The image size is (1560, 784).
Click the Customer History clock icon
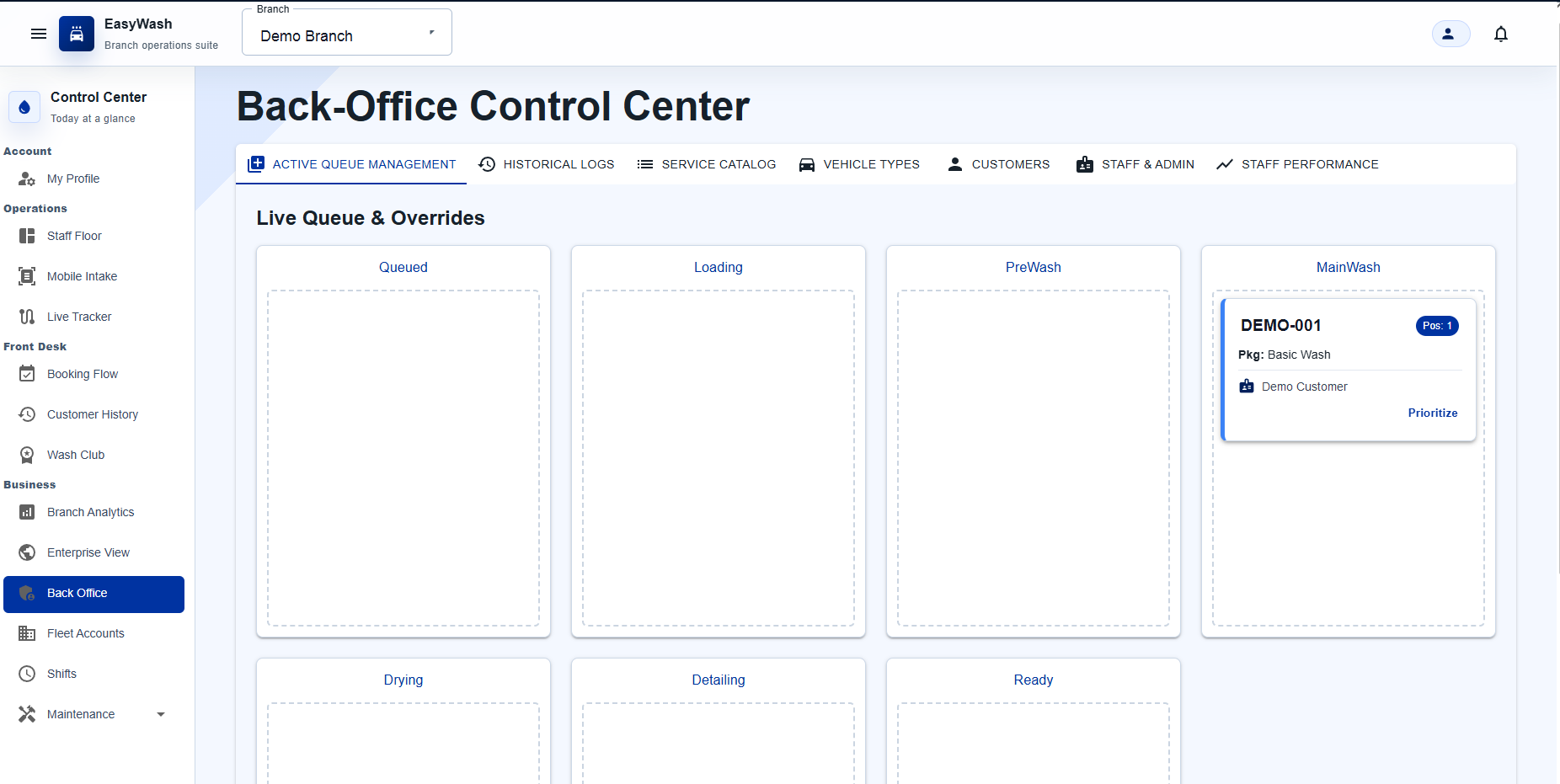(27, 414)
